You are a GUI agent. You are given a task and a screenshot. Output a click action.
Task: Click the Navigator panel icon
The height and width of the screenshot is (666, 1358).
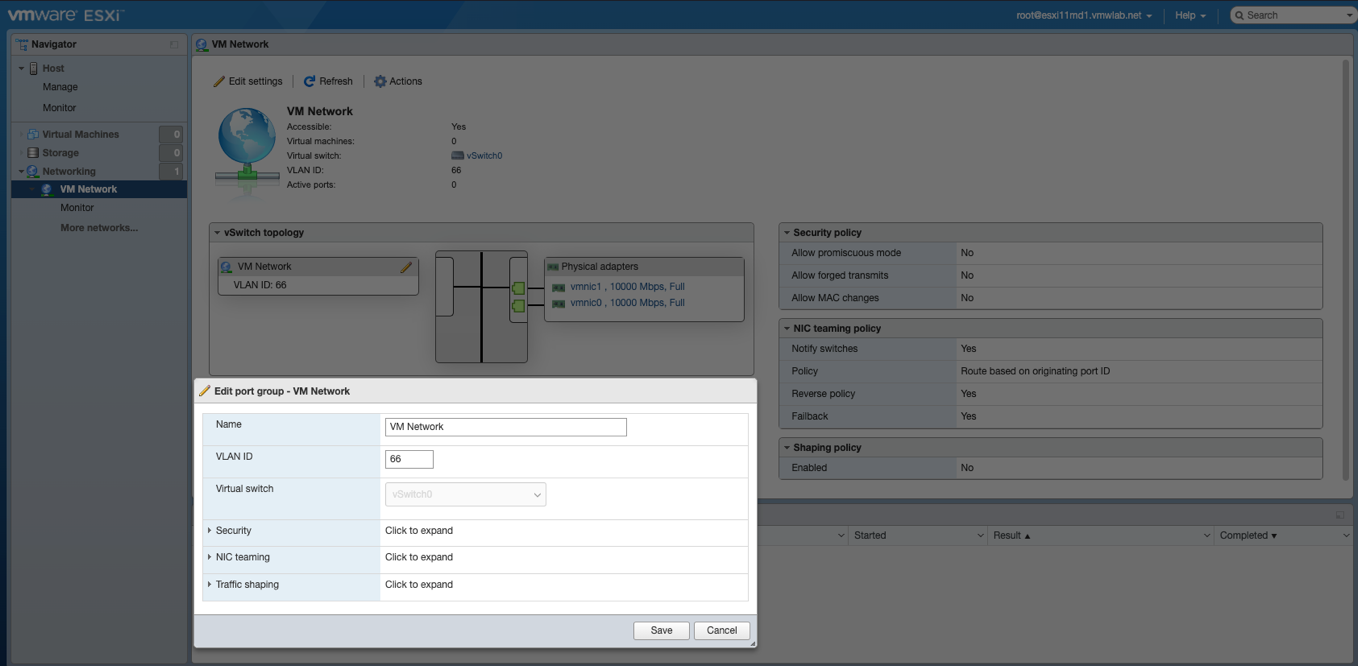(22, 44)
